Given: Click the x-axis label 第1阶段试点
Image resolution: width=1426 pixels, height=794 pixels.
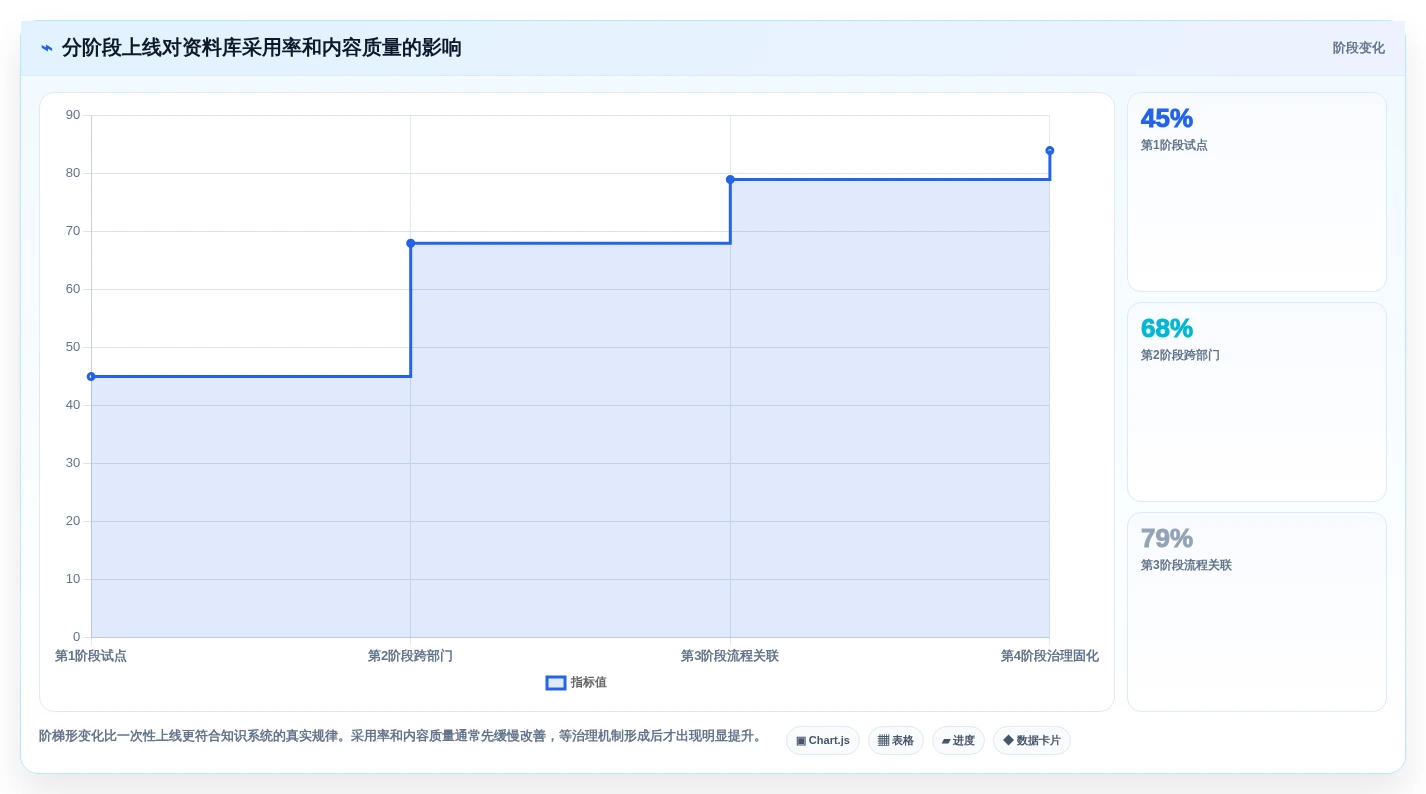Looking at the screenshot, I should [x=91, y=656].
